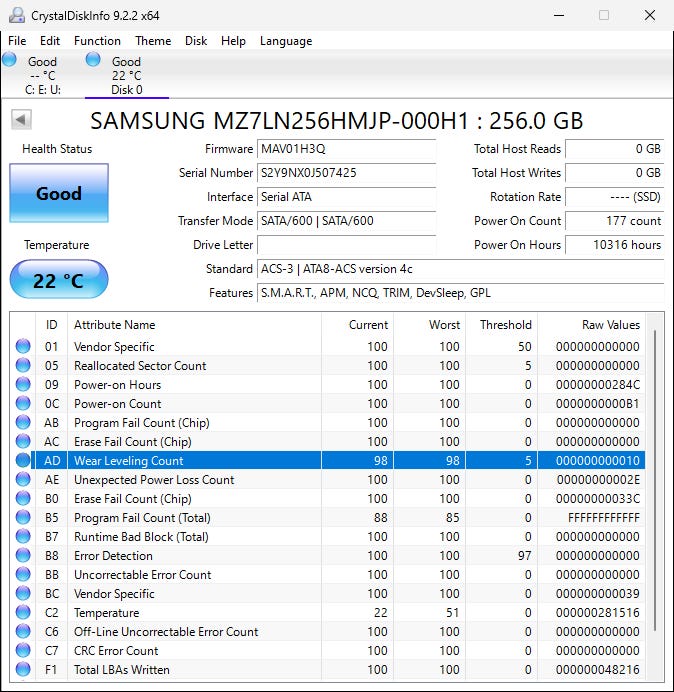Click the Standard field ACS-3

[x=460, y=269]
